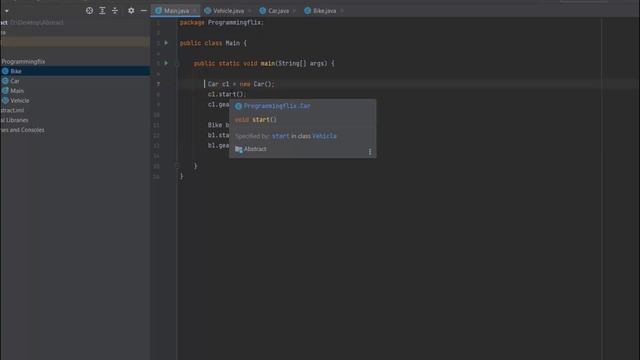This screenshot has height=360, width=640.
Task: Run main method from gutter arrow
Action: point(166,63)
